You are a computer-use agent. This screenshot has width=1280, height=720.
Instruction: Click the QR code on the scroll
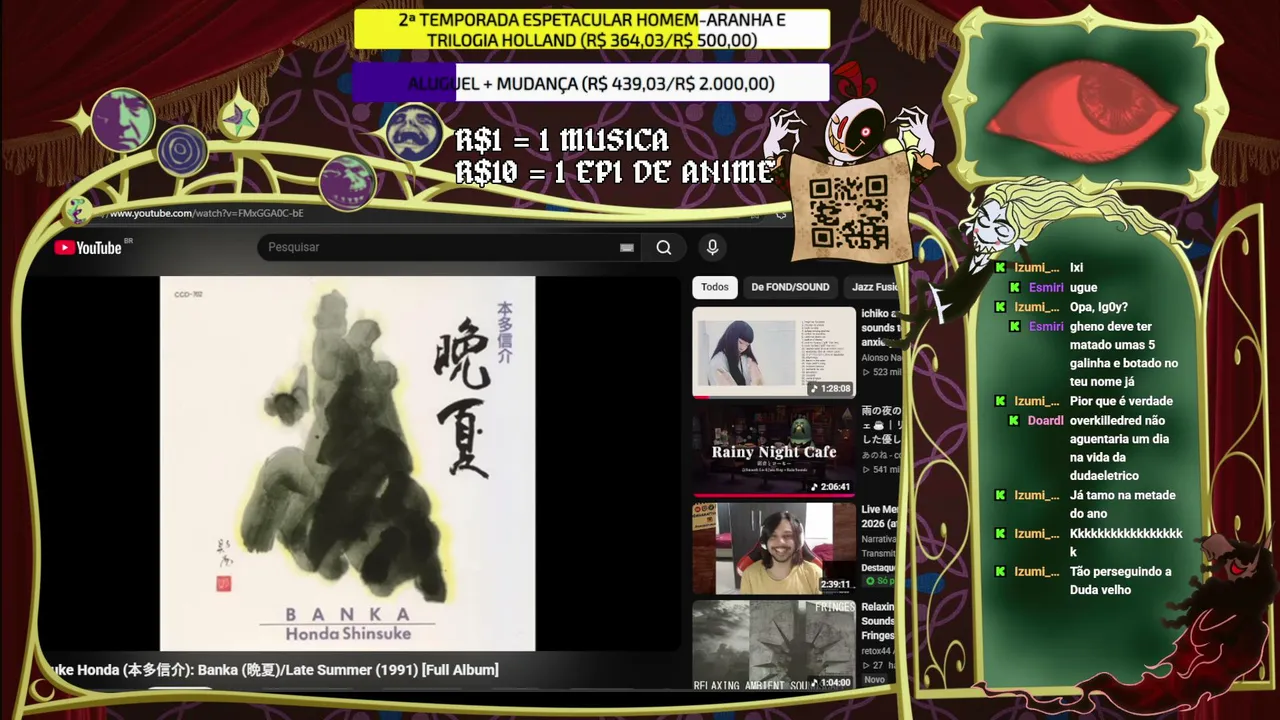[849, 212]
